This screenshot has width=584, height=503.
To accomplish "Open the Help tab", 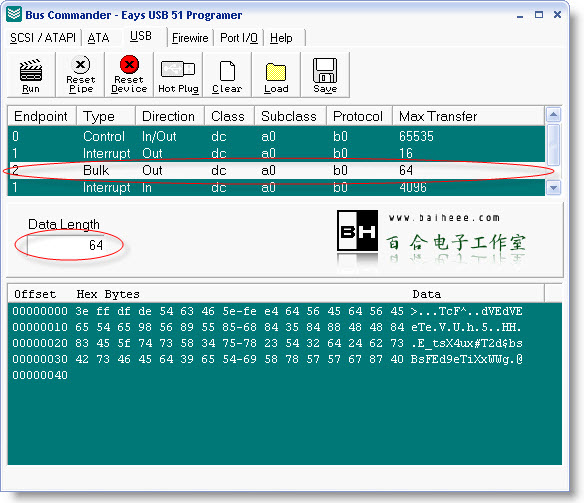I will pyautogui.click(x=281, y=38).
